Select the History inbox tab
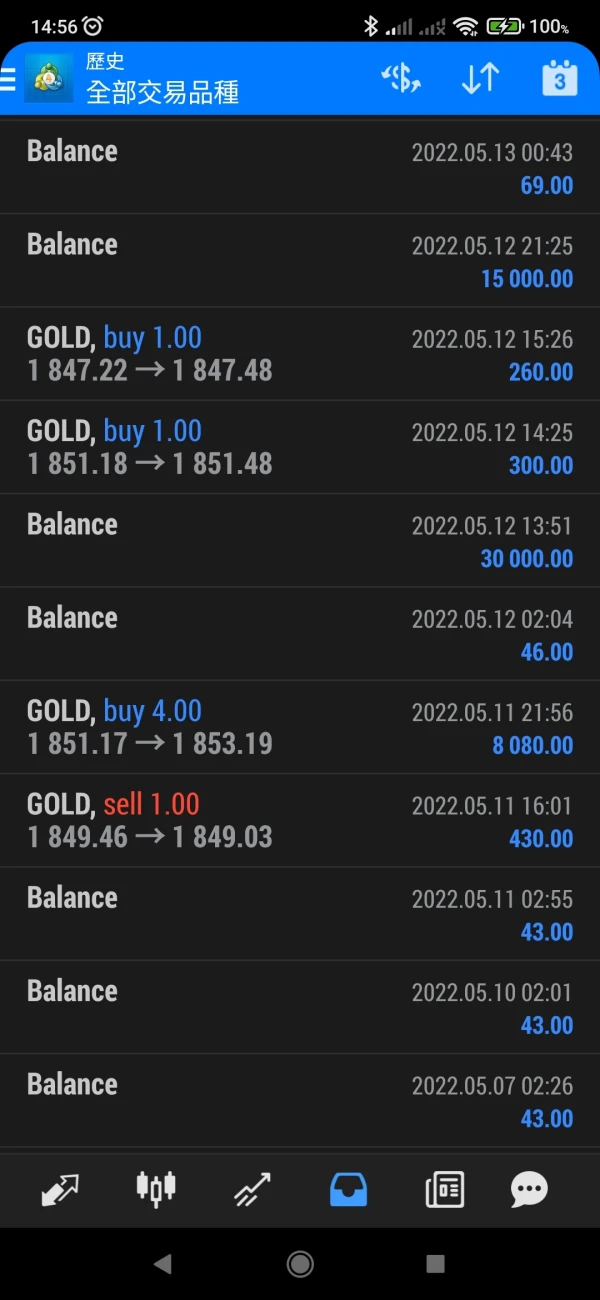Viewport: 600px width, 1300px height. pos(348,1190)
